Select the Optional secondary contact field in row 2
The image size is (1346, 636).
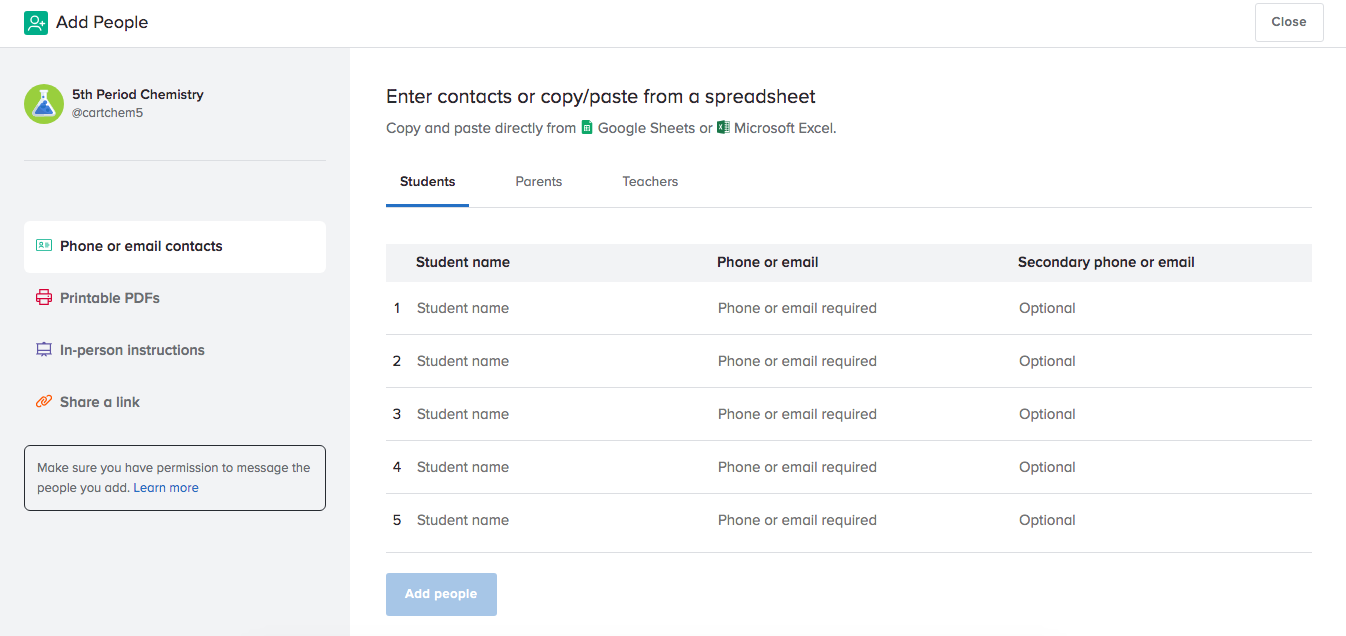1161,361
